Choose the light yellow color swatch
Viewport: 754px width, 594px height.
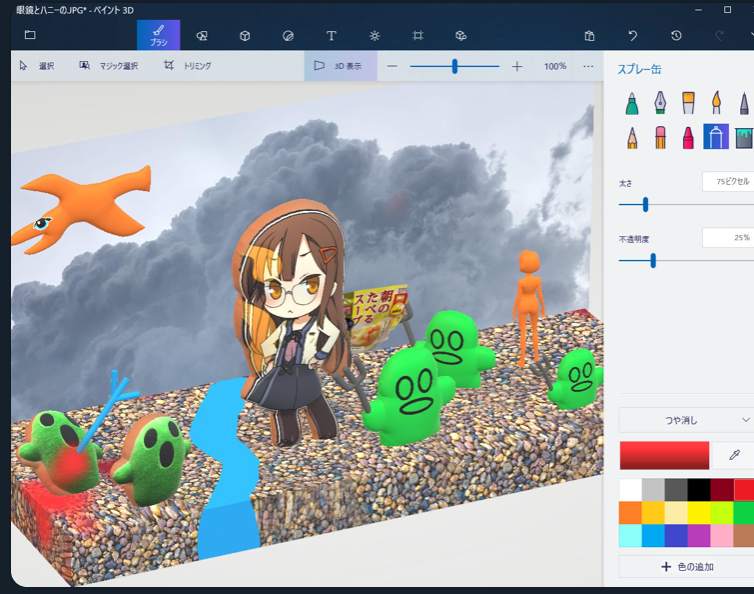point(676,513)
